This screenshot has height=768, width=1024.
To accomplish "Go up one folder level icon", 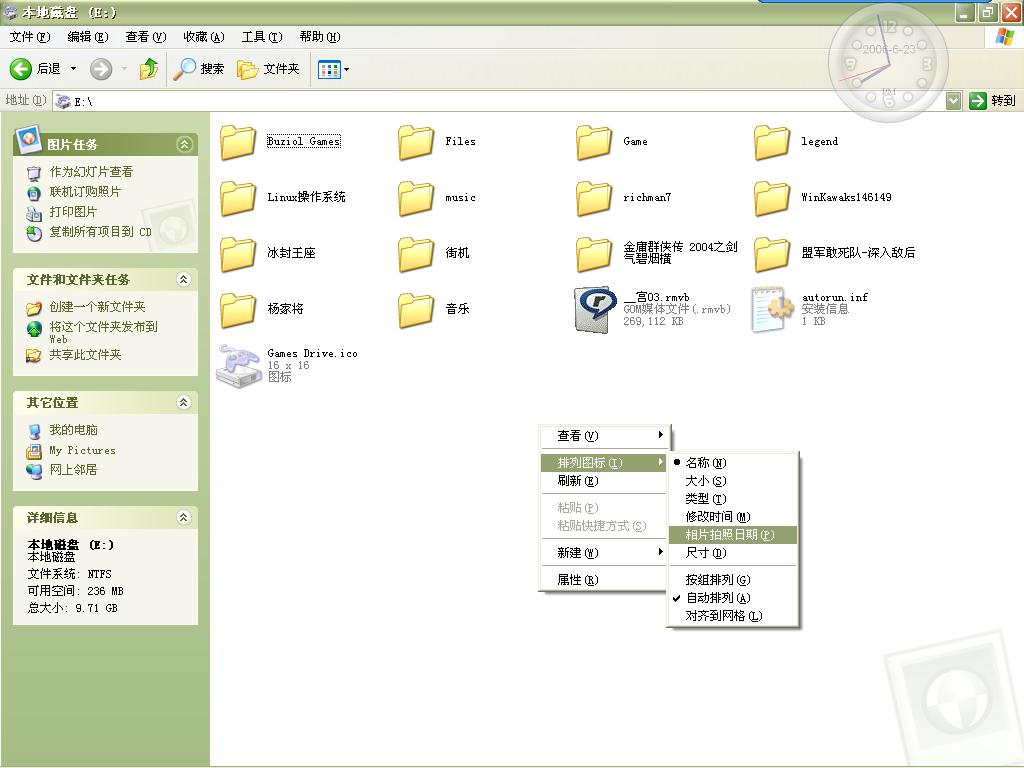I will [x=149, y=69].
